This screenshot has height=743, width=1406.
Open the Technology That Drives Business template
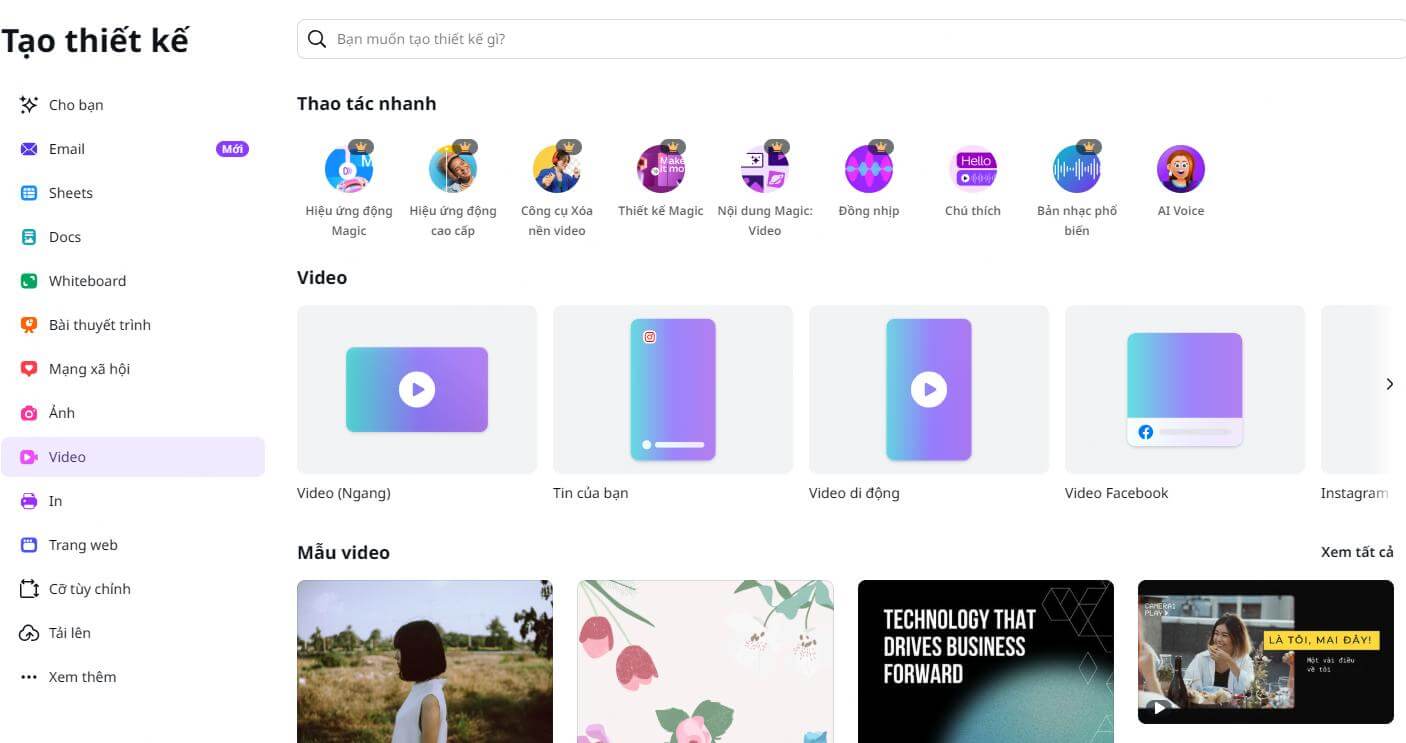(x=985, y=660)
